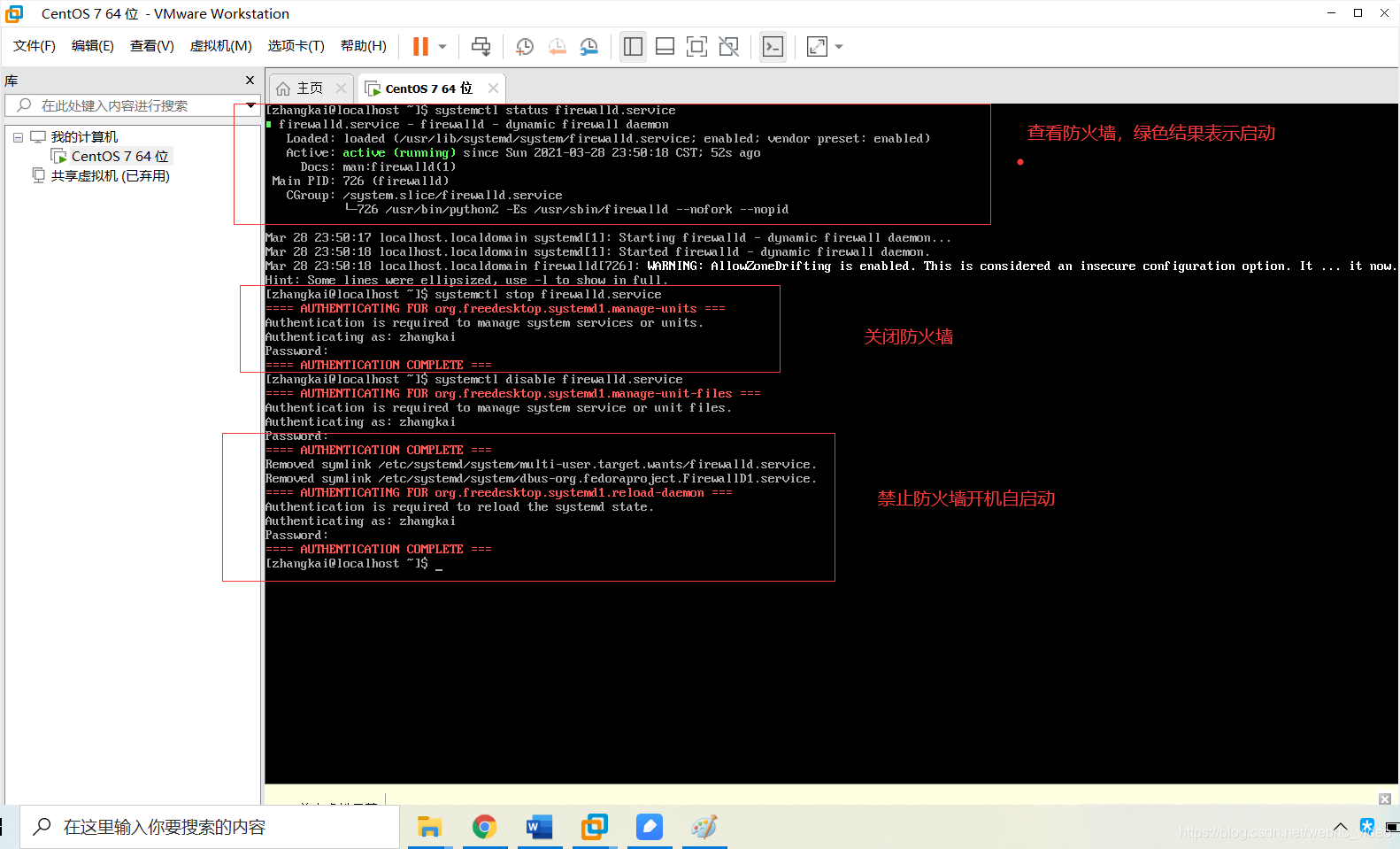
Task: Pause the virtual machine with the orange pause button
Action: point(421,46)
